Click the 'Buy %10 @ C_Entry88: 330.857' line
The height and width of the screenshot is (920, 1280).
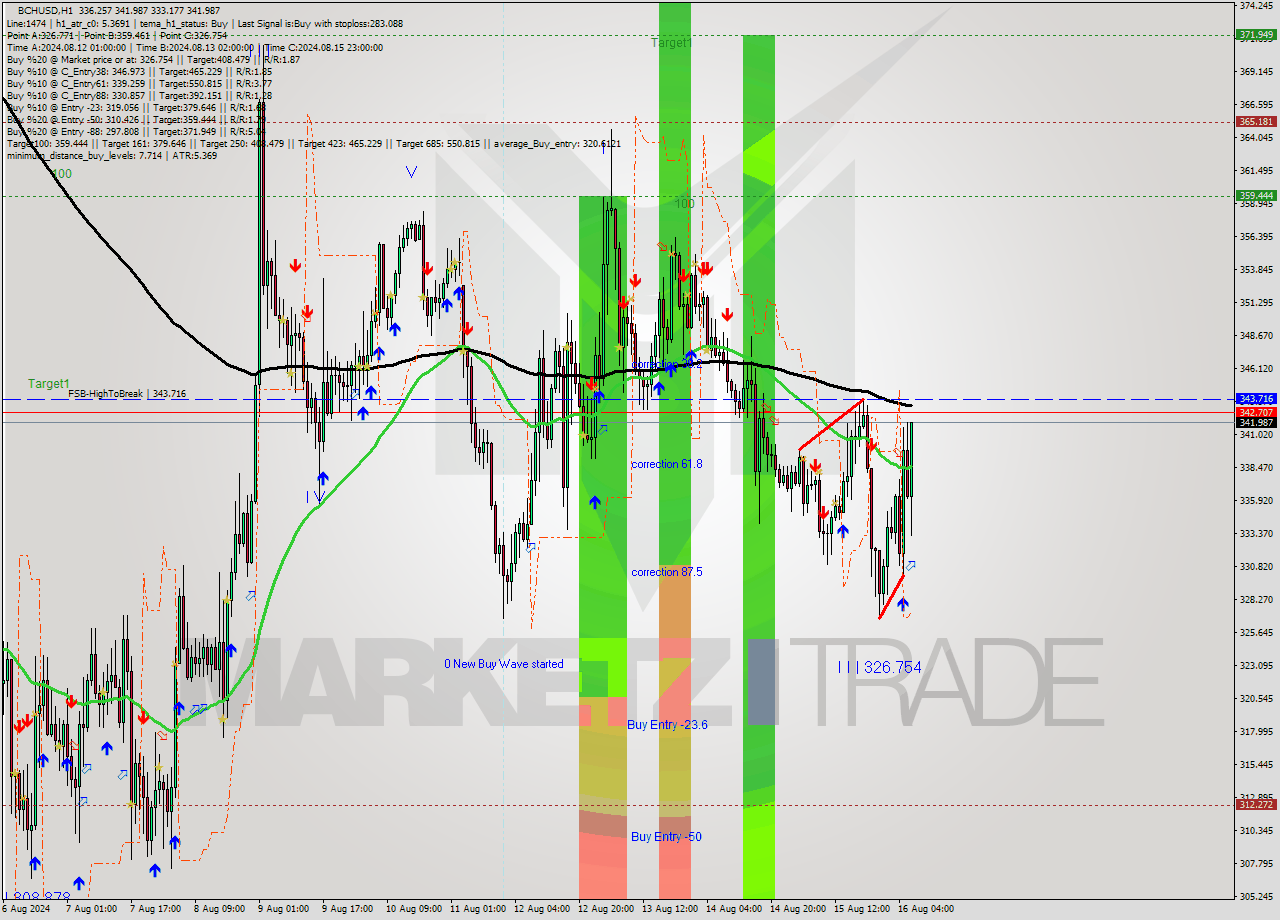[x=75, y=95]
